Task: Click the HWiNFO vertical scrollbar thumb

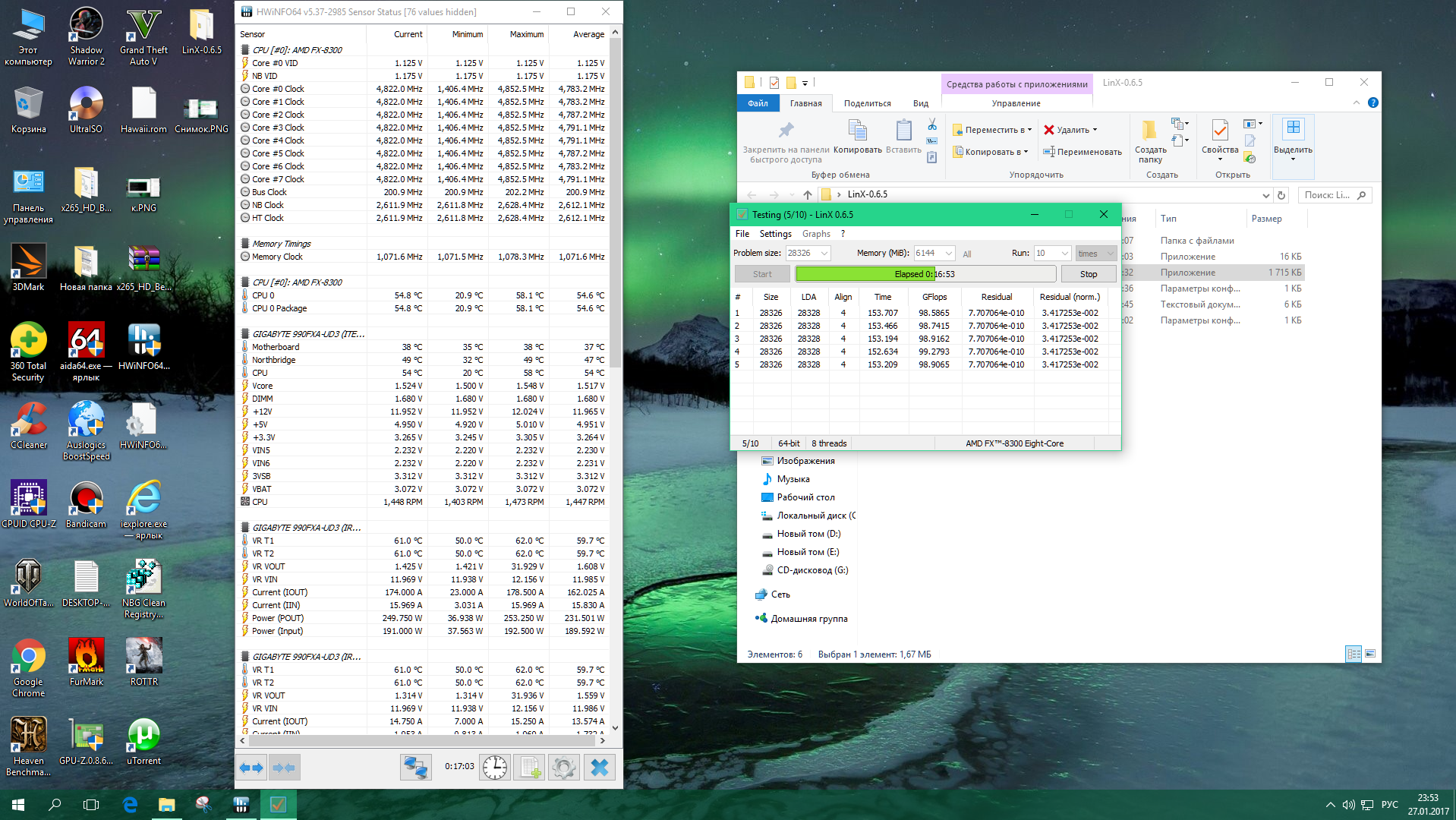Action: (615, 203)
